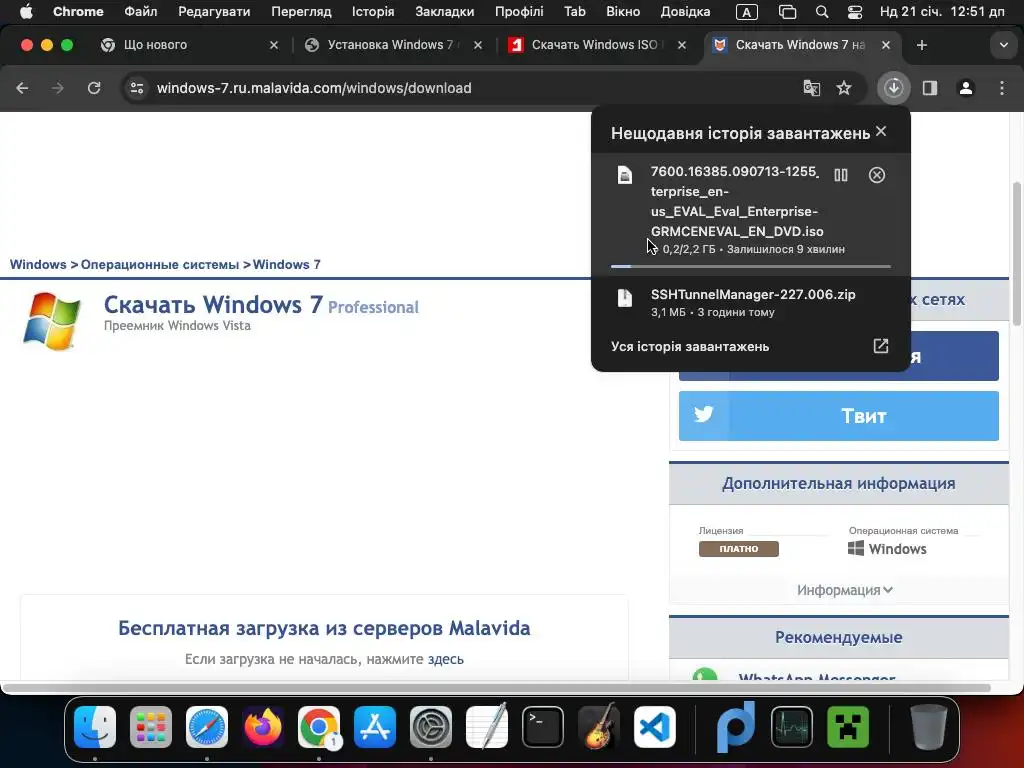Open App Store from the Dock

375,727
